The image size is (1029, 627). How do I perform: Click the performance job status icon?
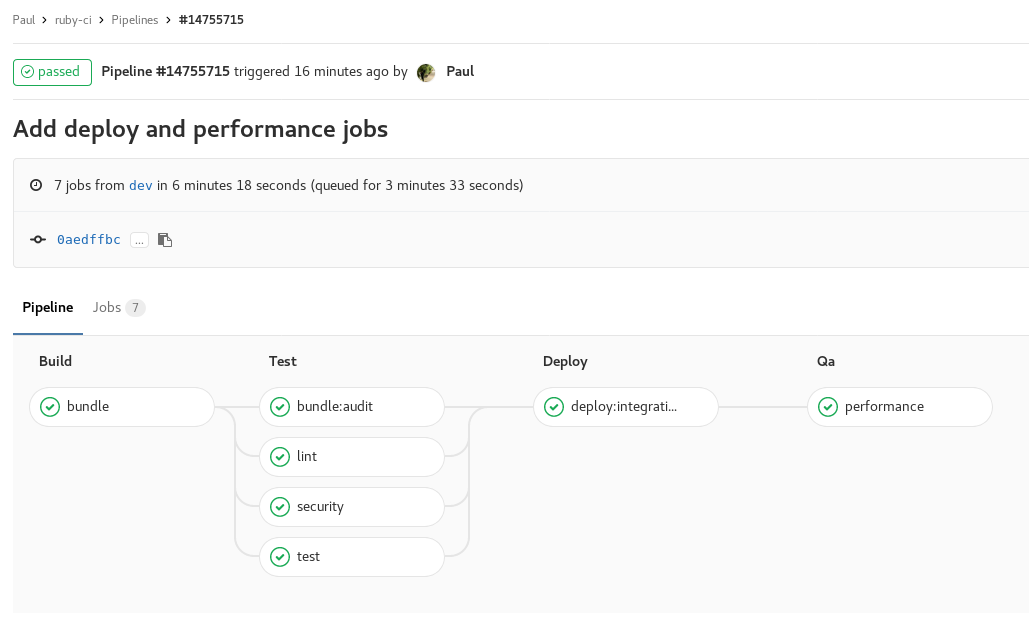click(x=828, y=407)
